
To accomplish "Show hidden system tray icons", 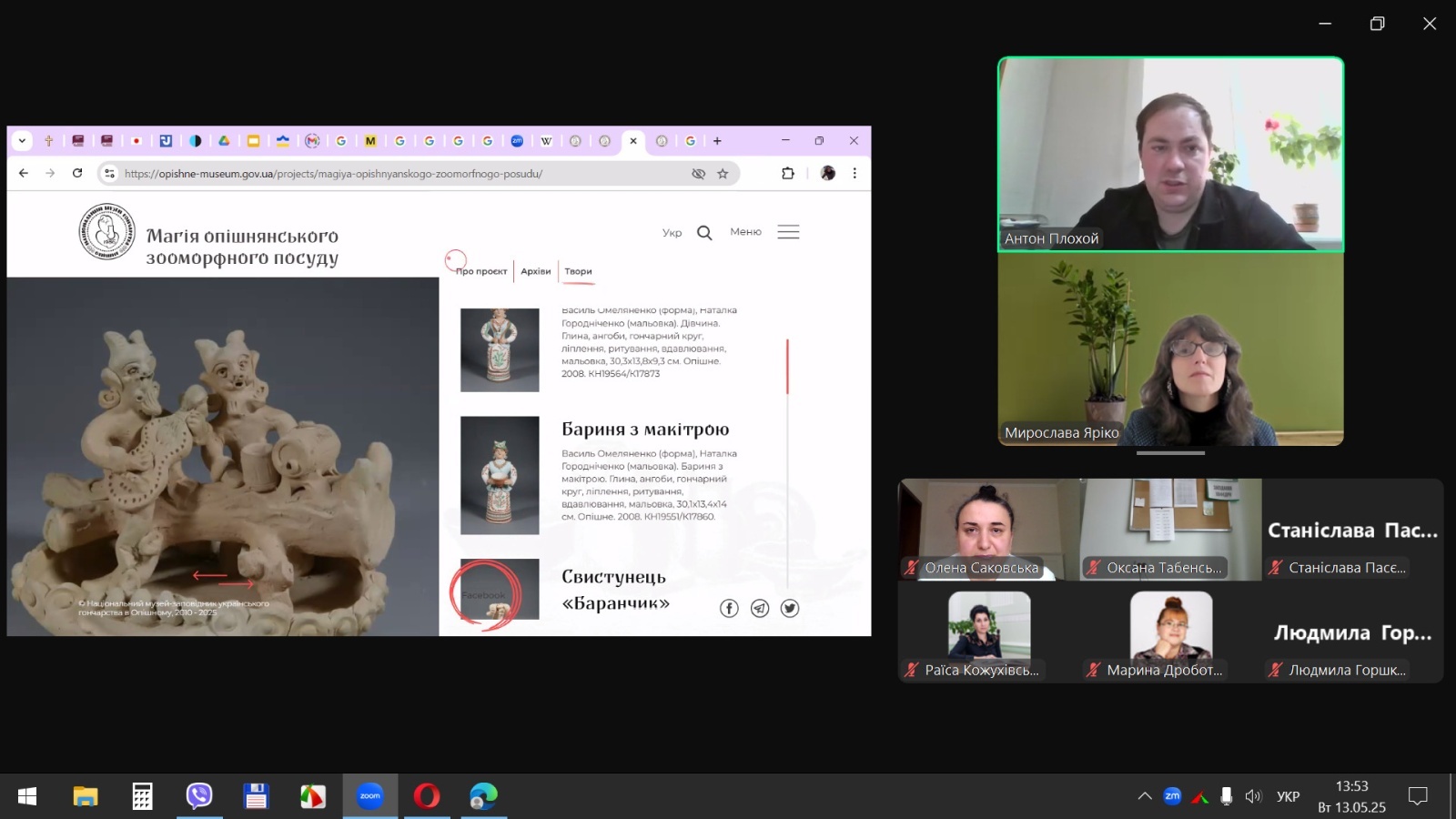I will [x=1145, y=796].
